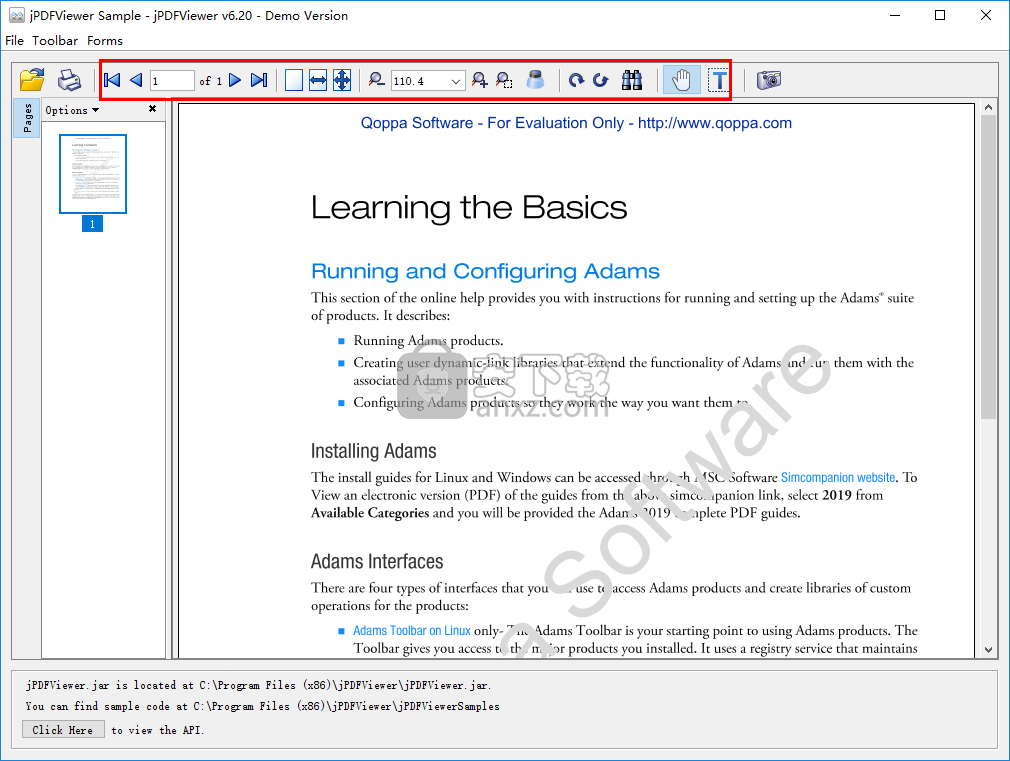
Task: Open the Toolbar menu
Action: click(x=55, y=41)
